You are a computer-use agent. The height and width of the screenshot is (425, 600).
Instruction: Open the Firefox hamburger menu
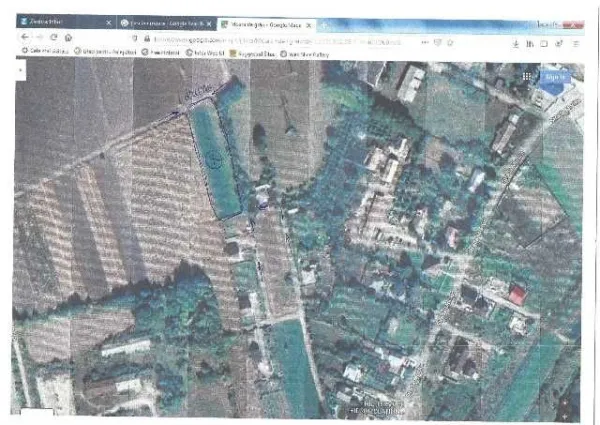(576, 44)
